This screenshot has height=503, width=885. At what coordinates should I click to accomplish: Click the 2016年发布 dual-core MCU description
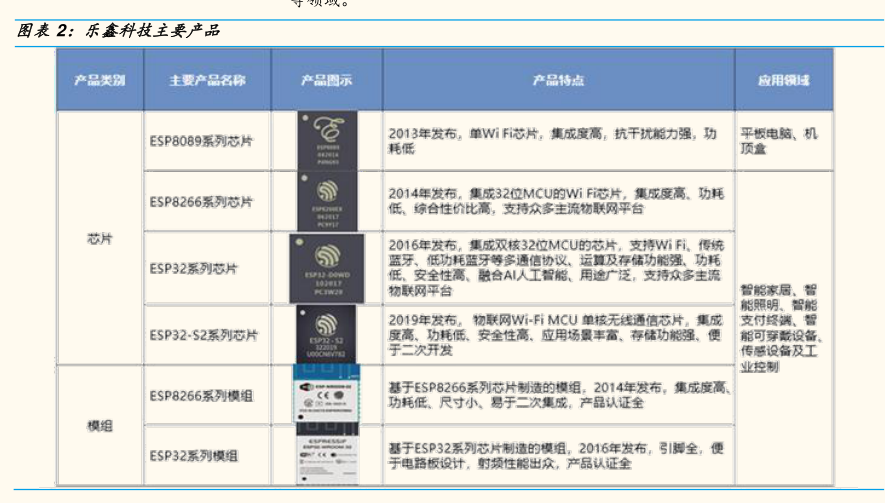(x=555, y=268)
